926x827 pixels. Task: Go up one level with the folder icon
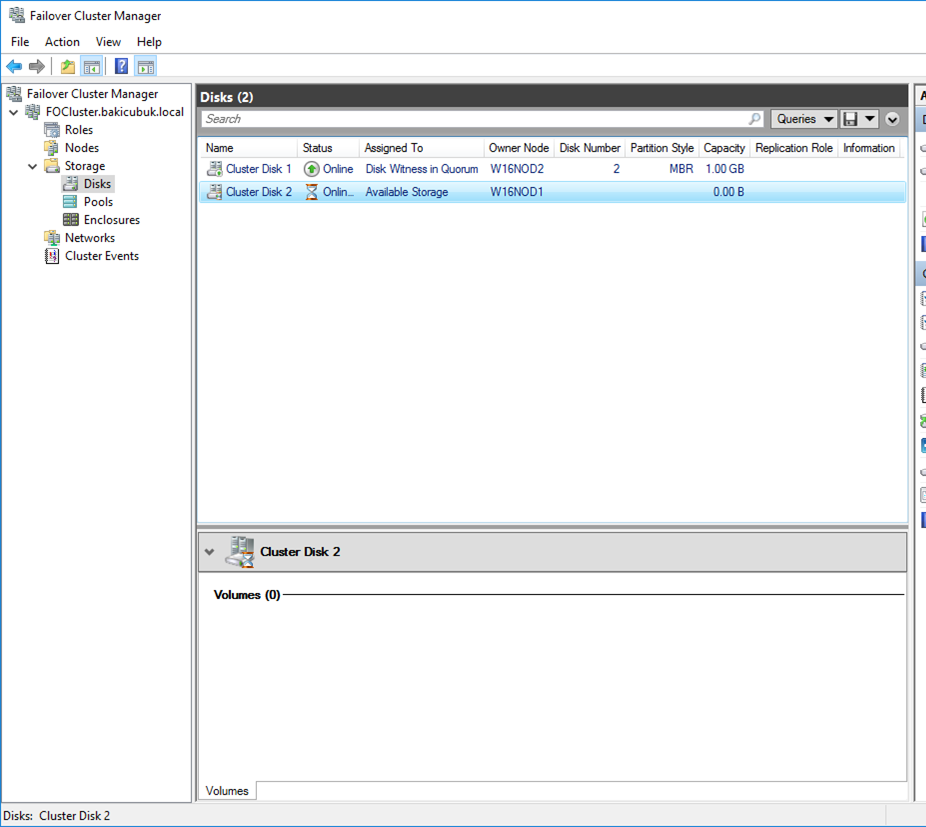click(68, 67)
